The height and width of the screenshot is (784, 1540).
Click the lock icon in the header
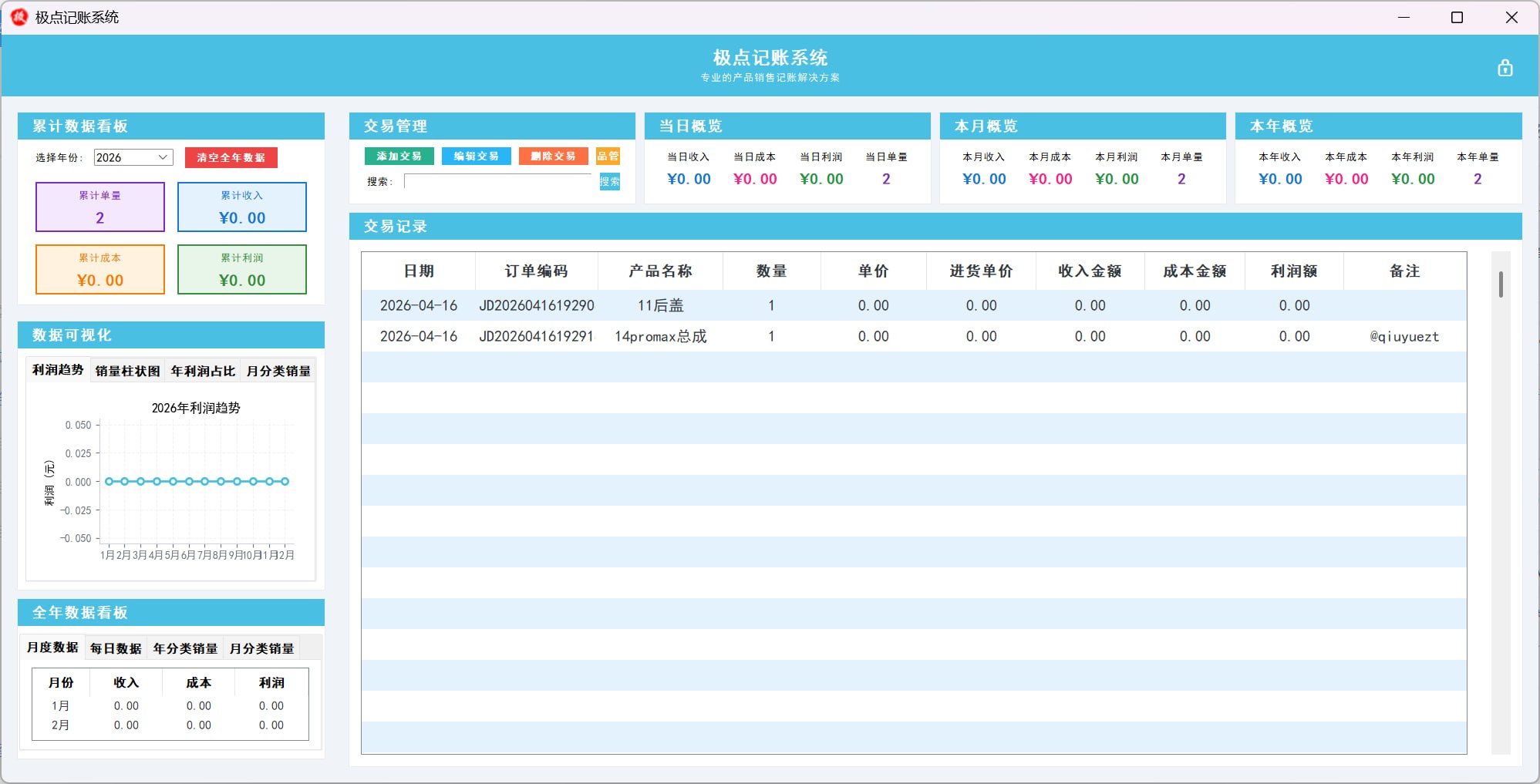point(1505,69)
